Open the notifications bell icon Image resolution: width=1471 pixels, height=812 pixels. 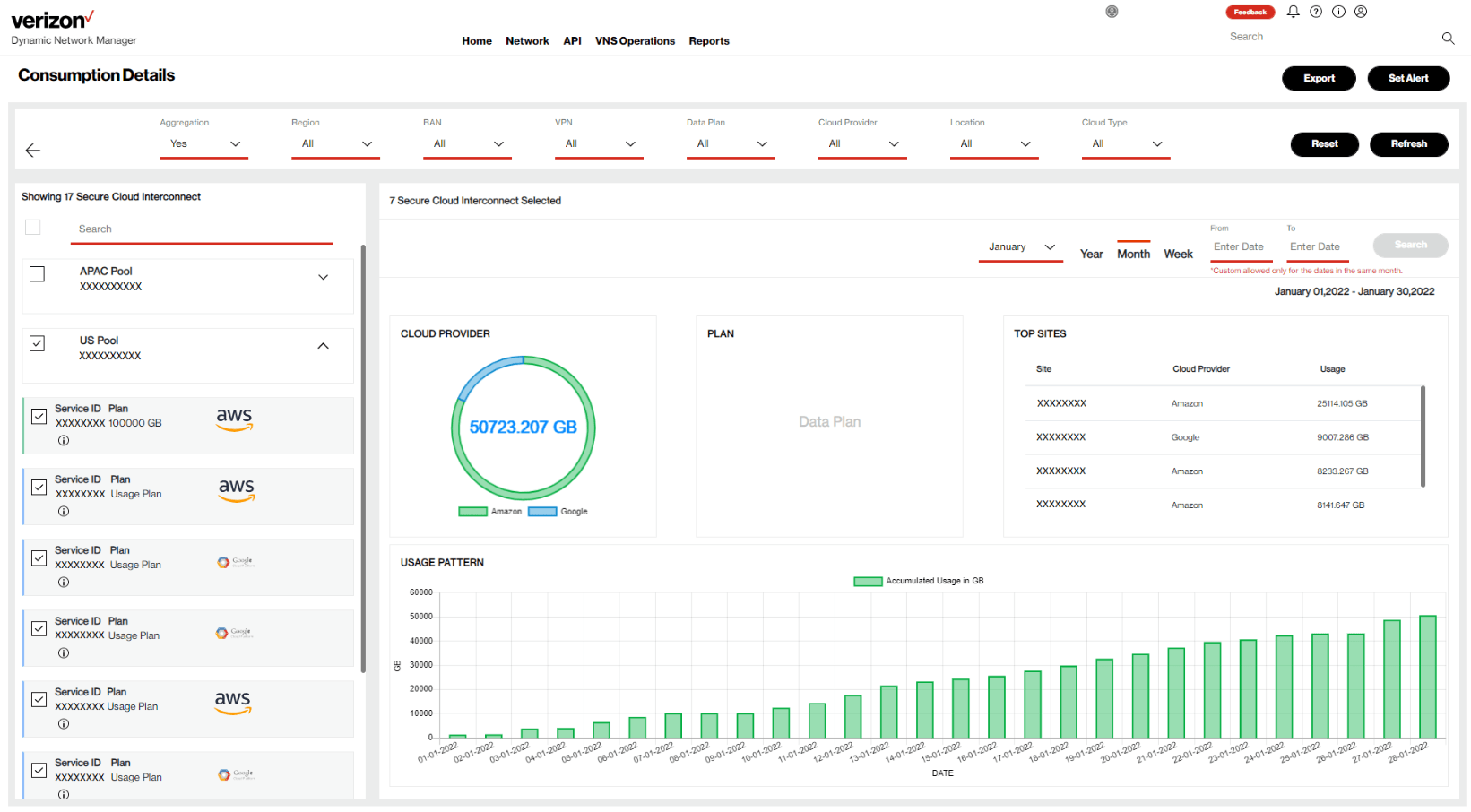tap(1293, 12)
